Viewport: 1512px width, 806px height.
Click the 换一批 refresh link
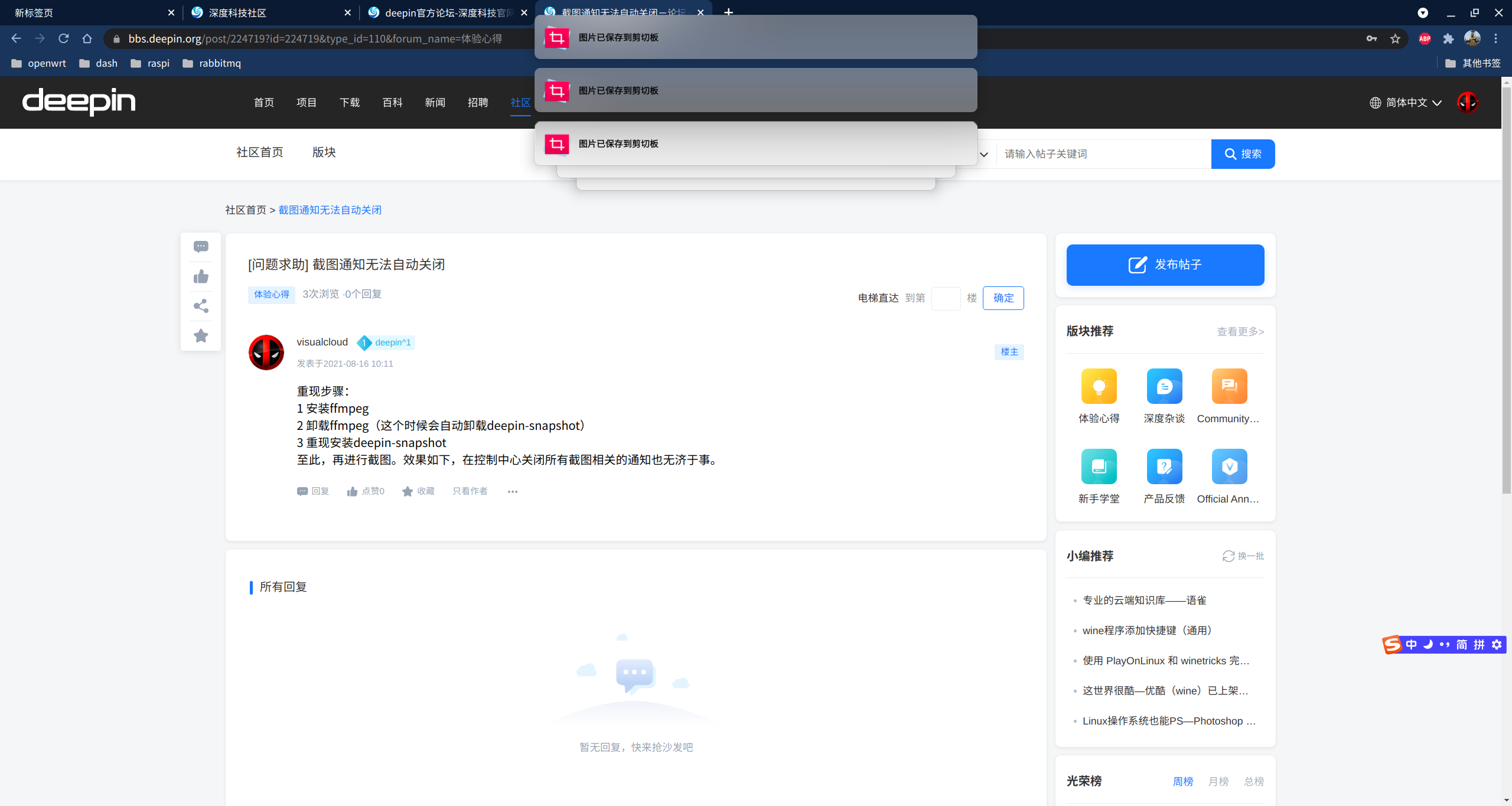1243,556
